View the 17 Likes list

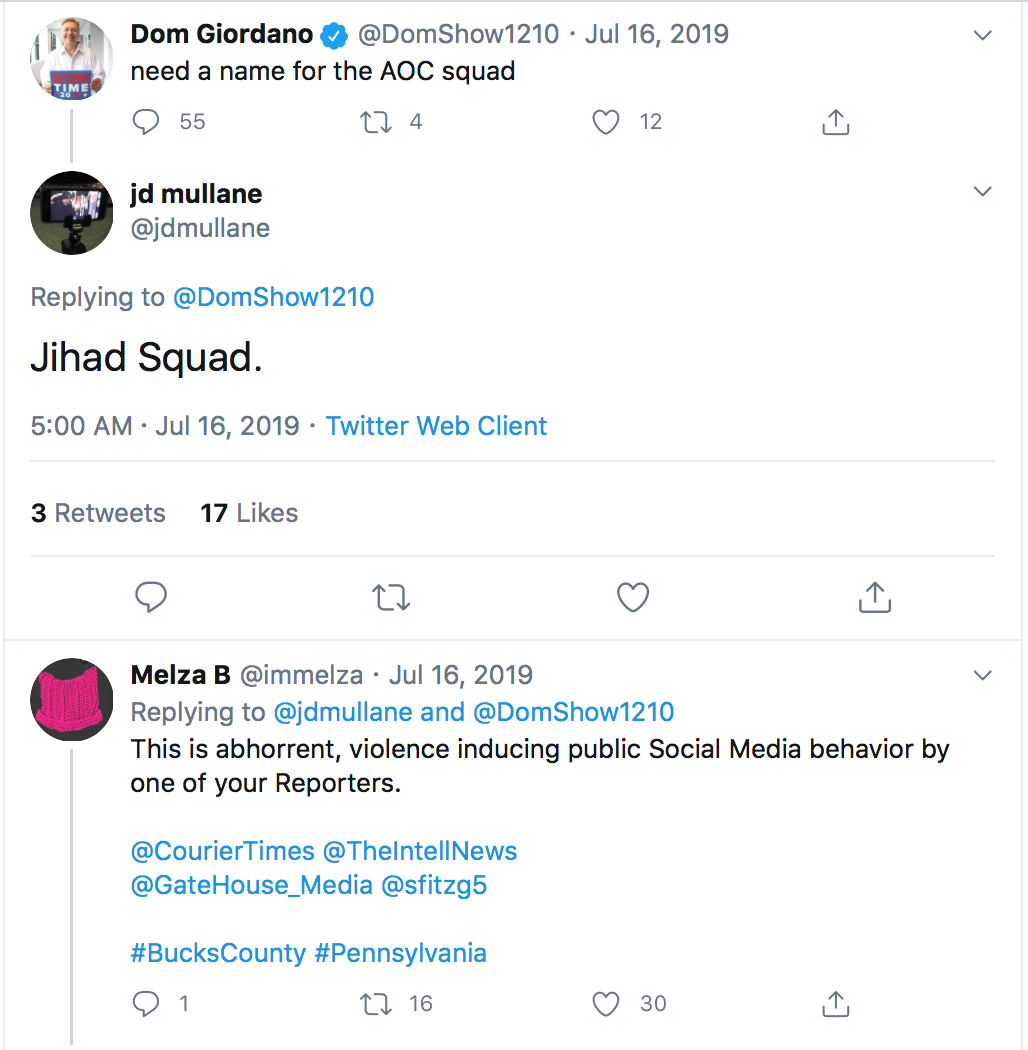[249, 513]
